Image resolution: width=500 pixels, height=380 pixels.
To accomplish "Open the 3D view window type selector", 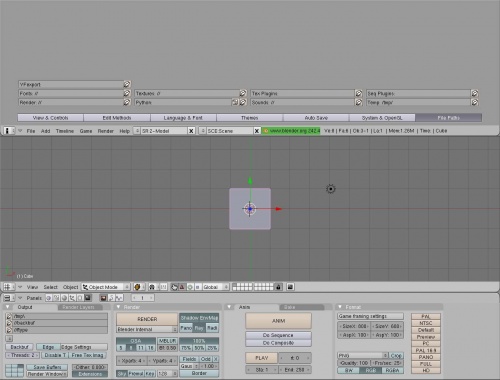I will pyautogui.click(x=9, y=287).
